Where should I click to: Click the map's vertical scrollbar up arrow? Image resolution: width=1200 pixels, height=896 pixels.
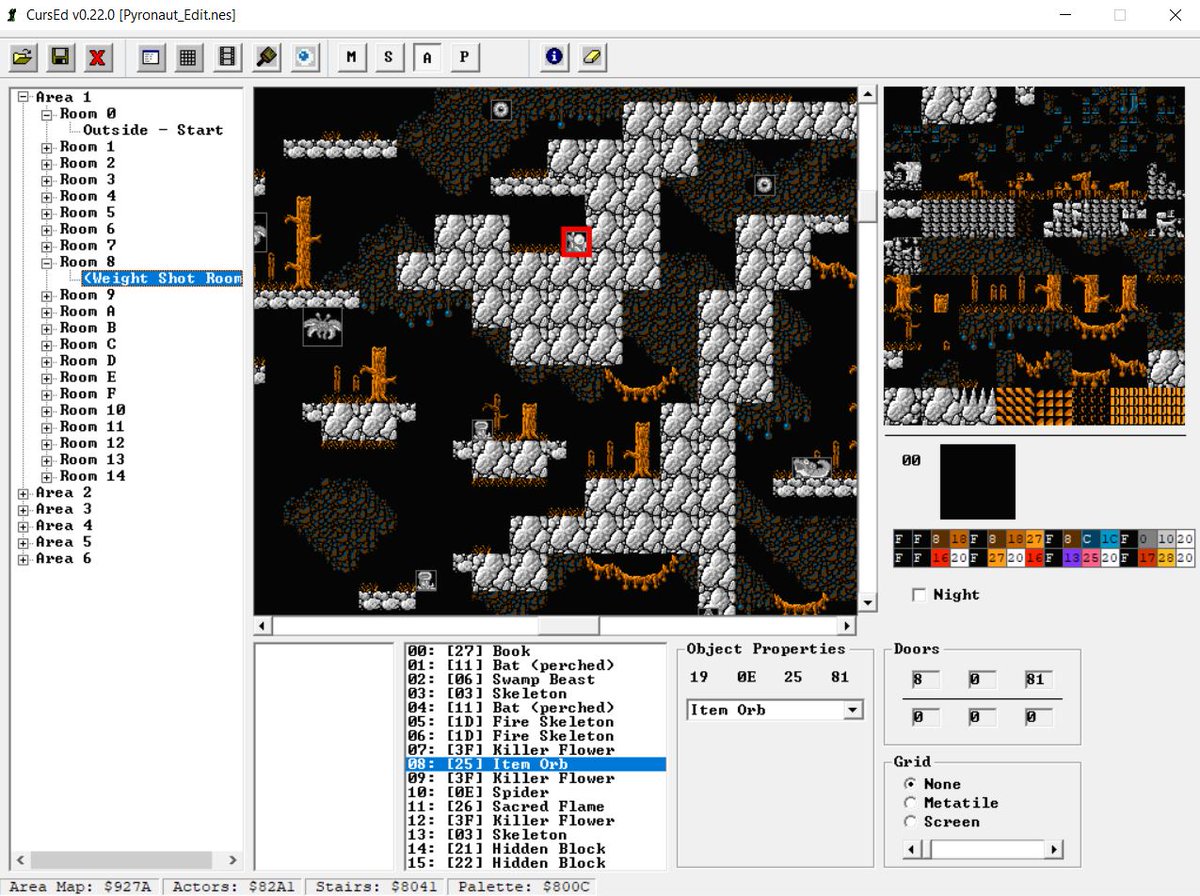tap(867, 95)
